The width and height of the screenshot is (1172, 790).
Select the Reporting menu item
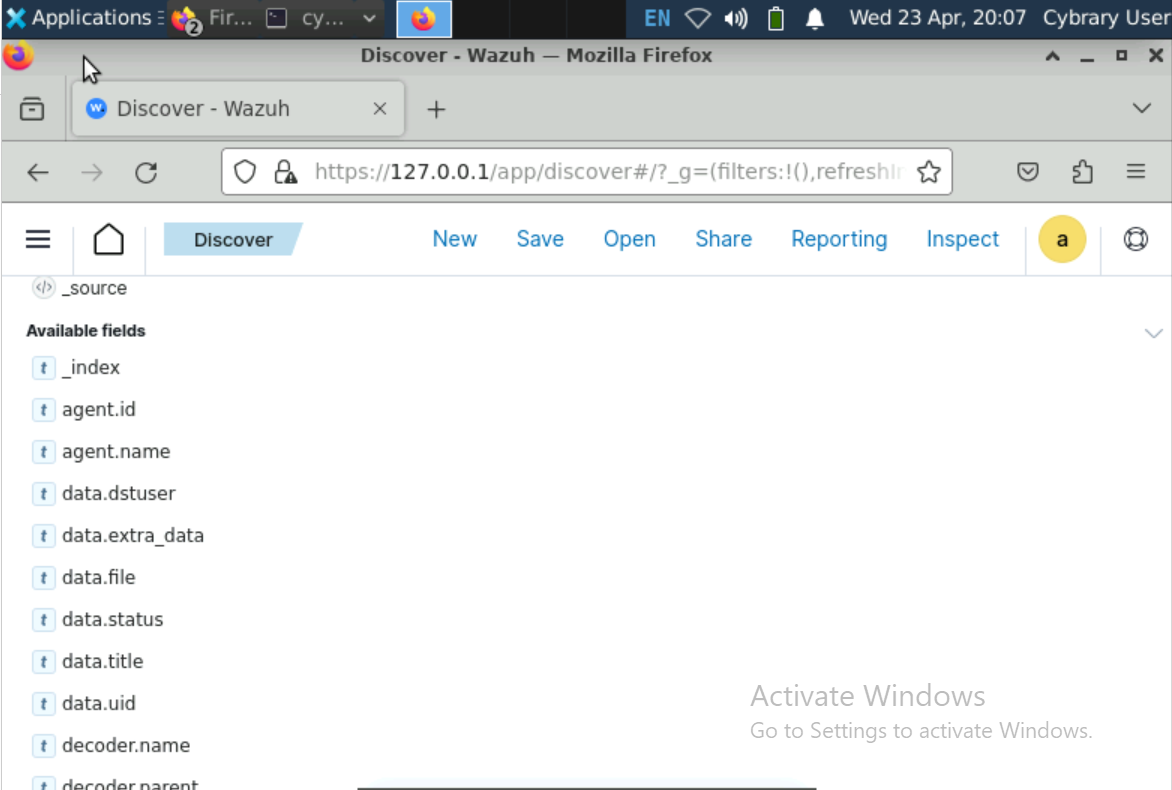[839, 239]
